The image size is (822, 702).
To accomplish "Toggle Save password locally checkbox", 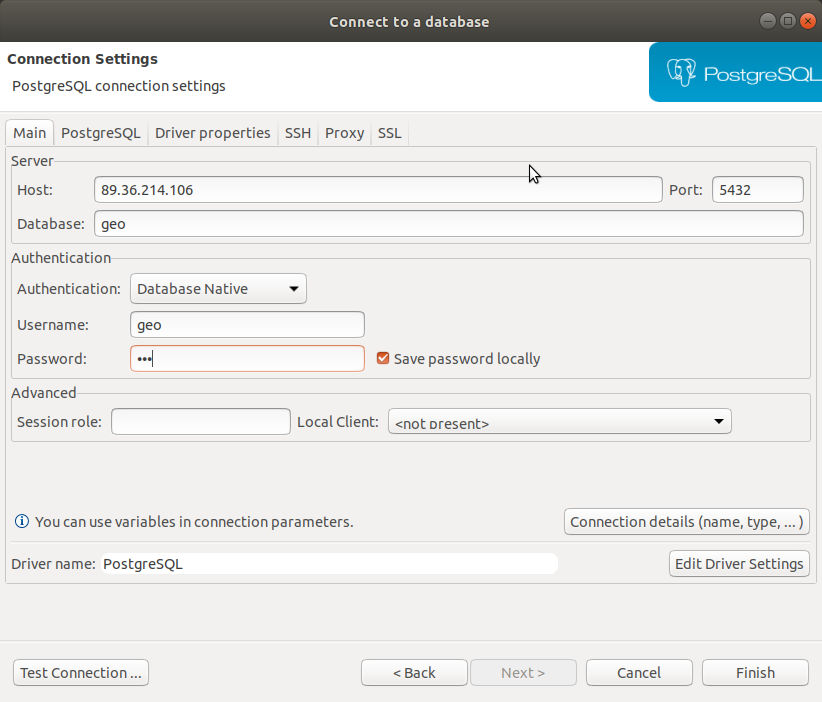I will click(x=383, y=359).
